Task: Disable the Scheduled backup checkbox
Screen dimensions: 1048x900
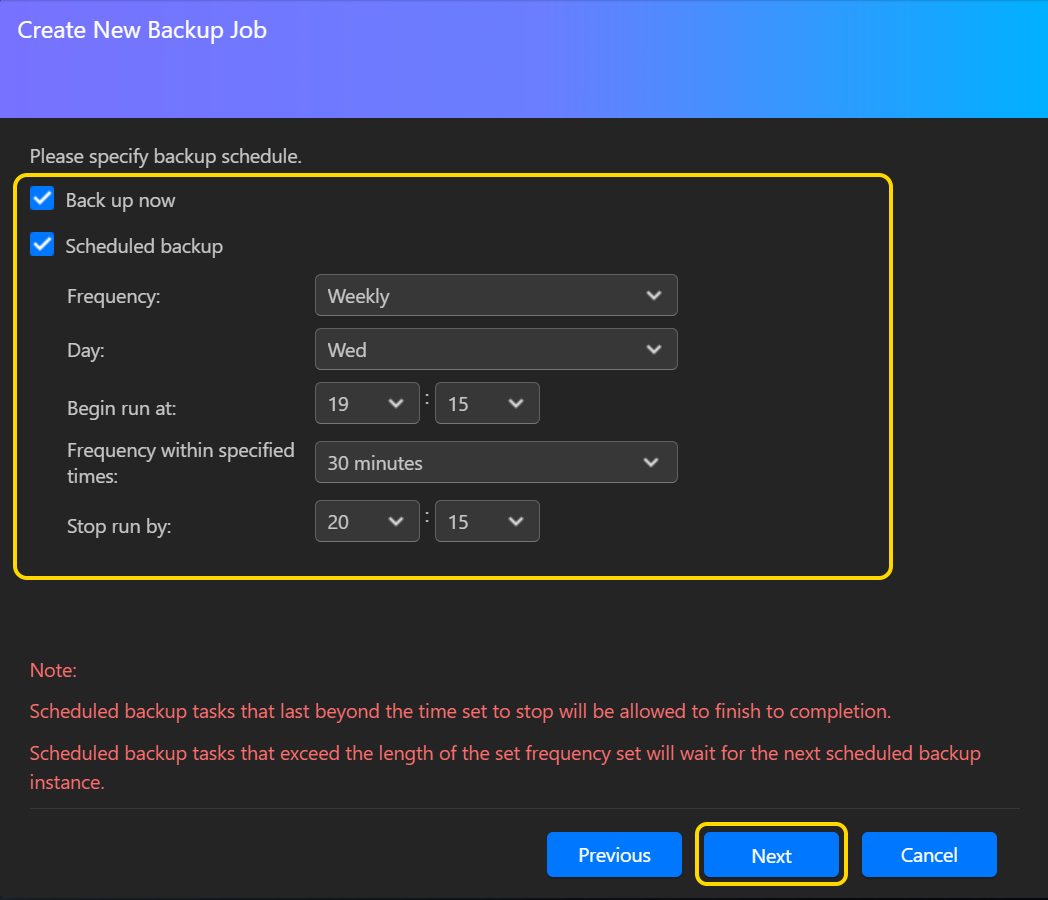Action: click(x=42, y=245)
